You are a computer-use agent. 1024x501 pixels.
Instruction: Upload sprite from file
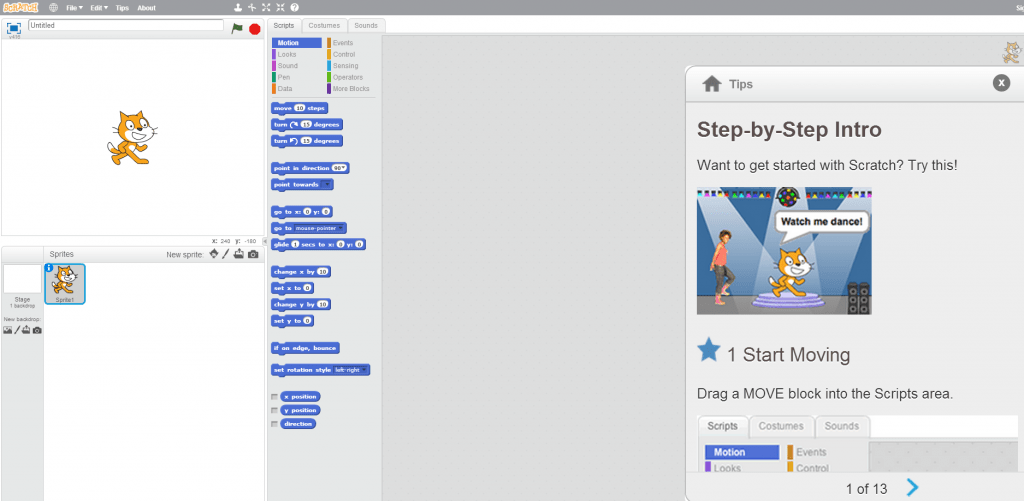(239, 254)
